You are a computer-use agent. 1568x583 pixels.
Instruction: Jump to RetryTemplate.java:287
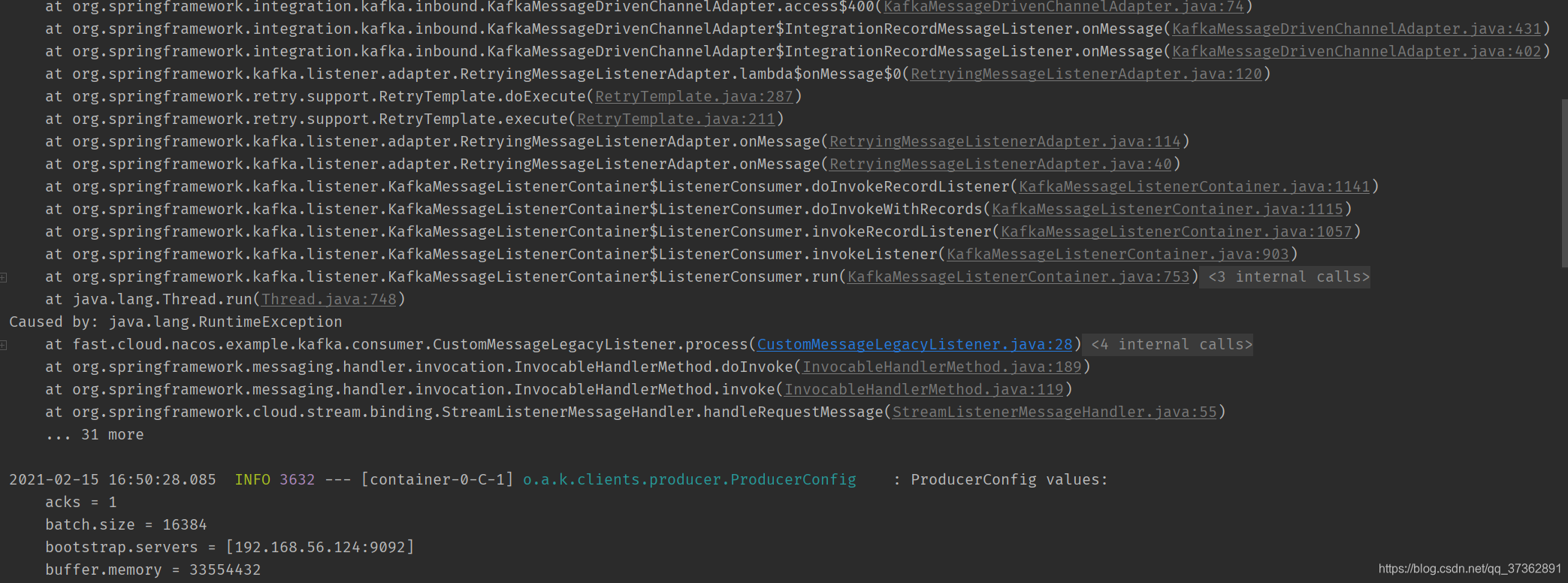pos(694,97)
